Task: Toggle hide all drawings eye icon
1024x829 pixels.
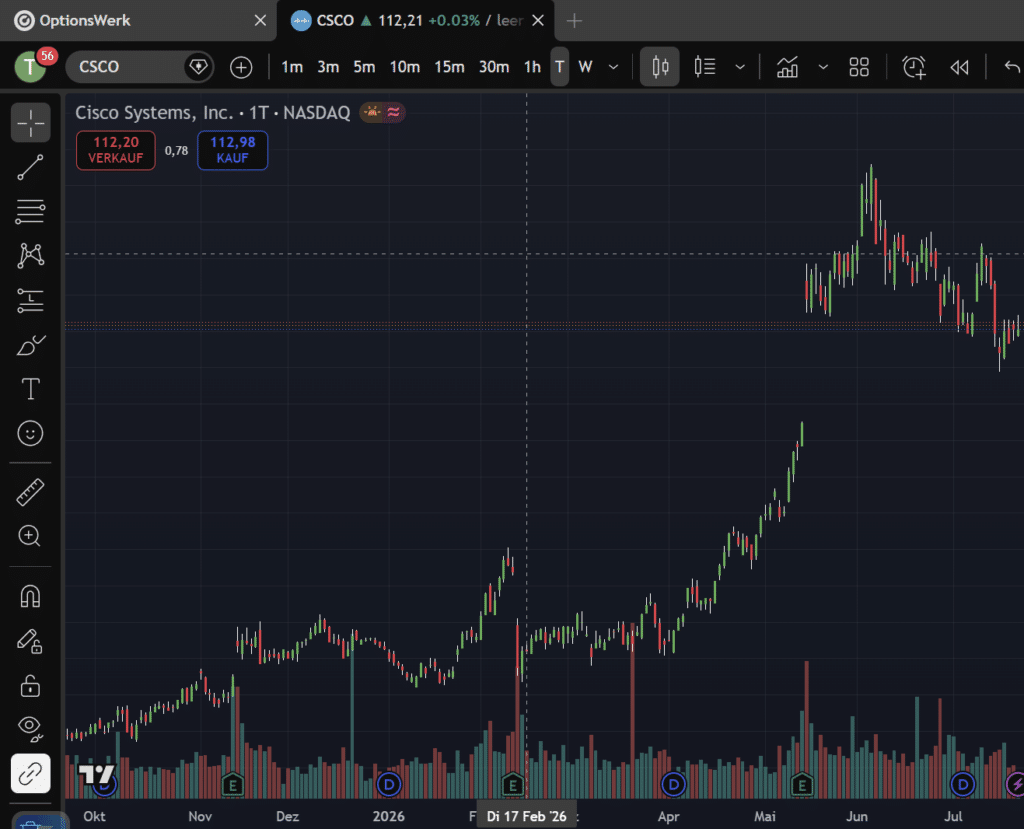Action: [30, 728]
